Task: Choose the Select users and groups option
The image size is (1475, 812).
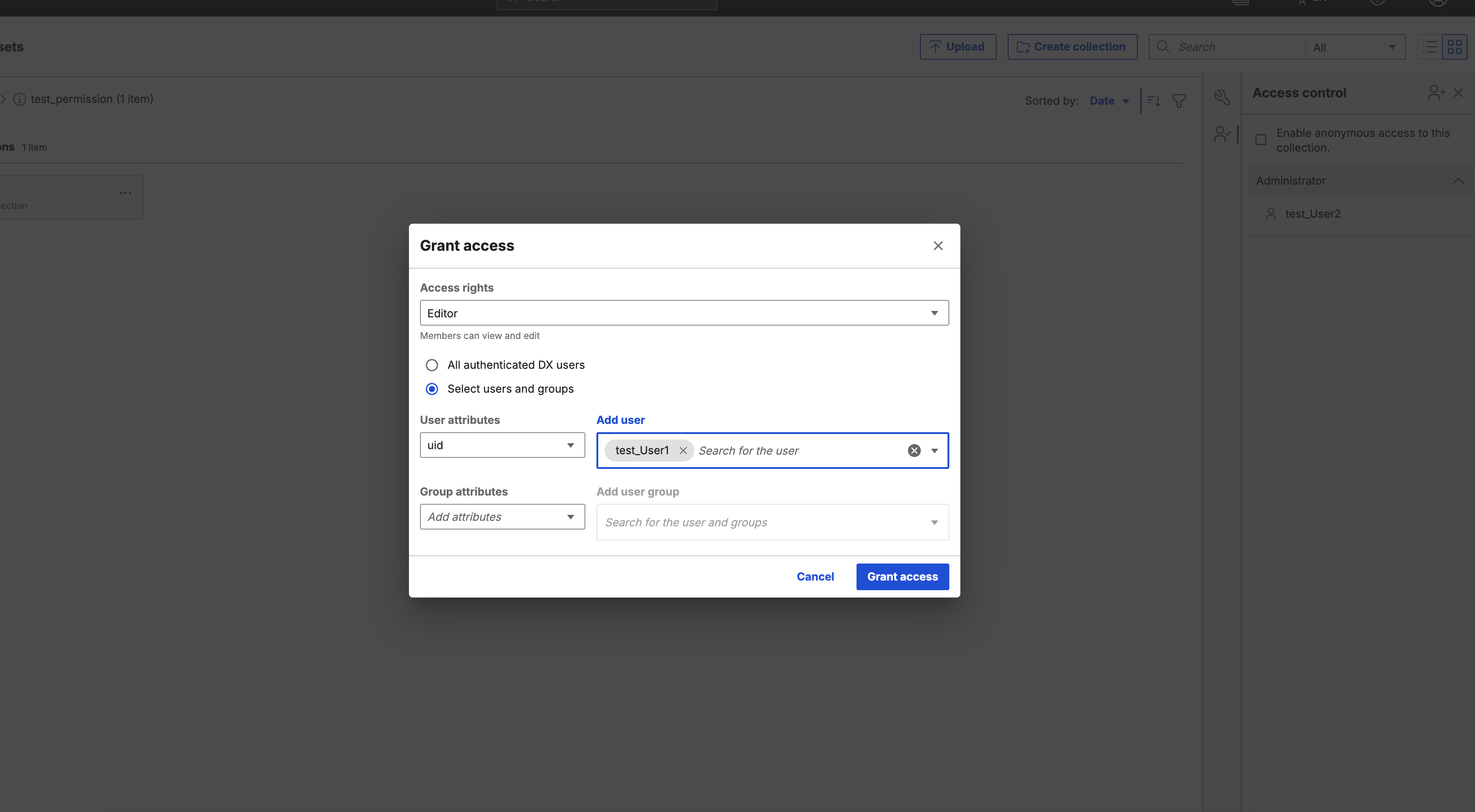Action: coord(432,389)
